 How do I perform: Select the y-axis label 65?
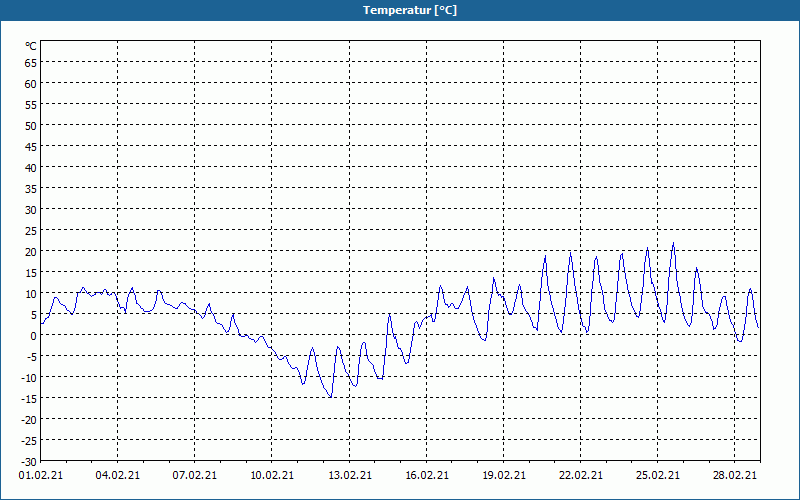tap(31, 62)
